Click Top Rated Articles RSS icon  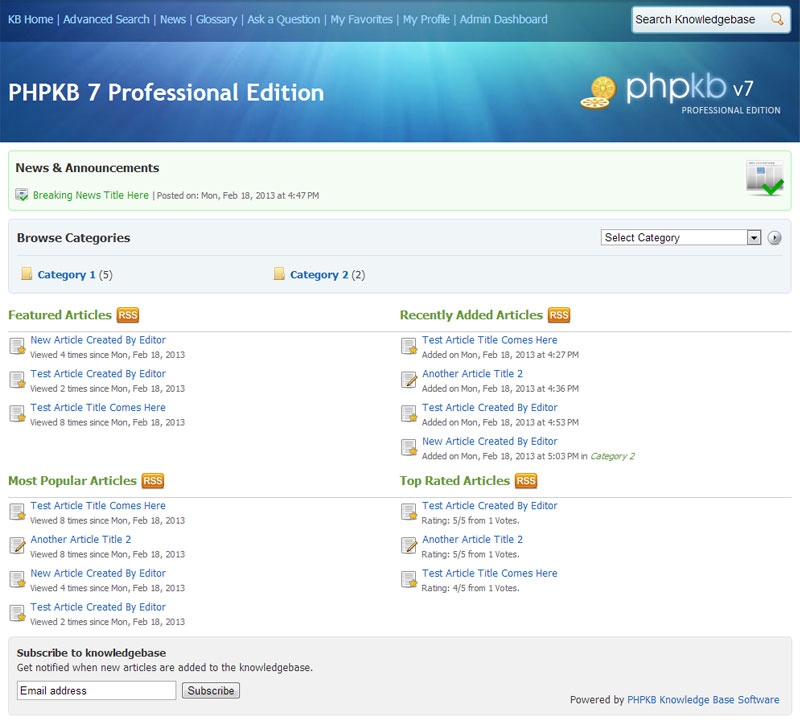[526, 480]
